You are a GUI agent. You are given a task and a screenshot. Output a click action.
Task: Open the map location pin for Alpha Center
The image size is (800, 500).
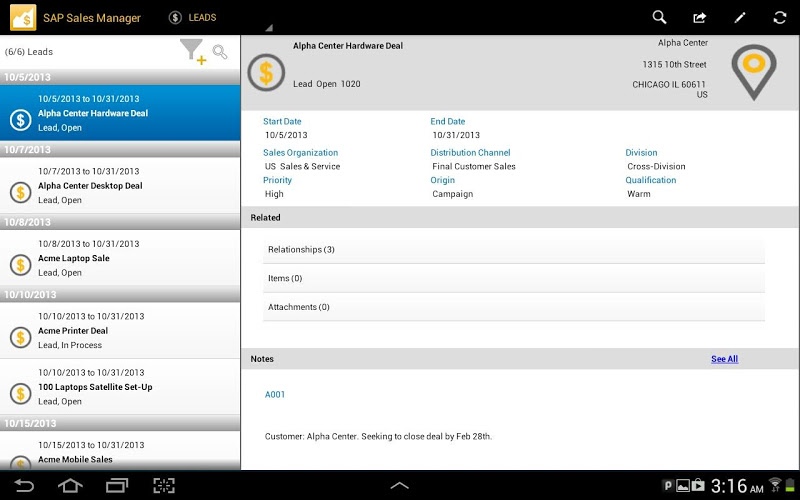pos(754,71)
